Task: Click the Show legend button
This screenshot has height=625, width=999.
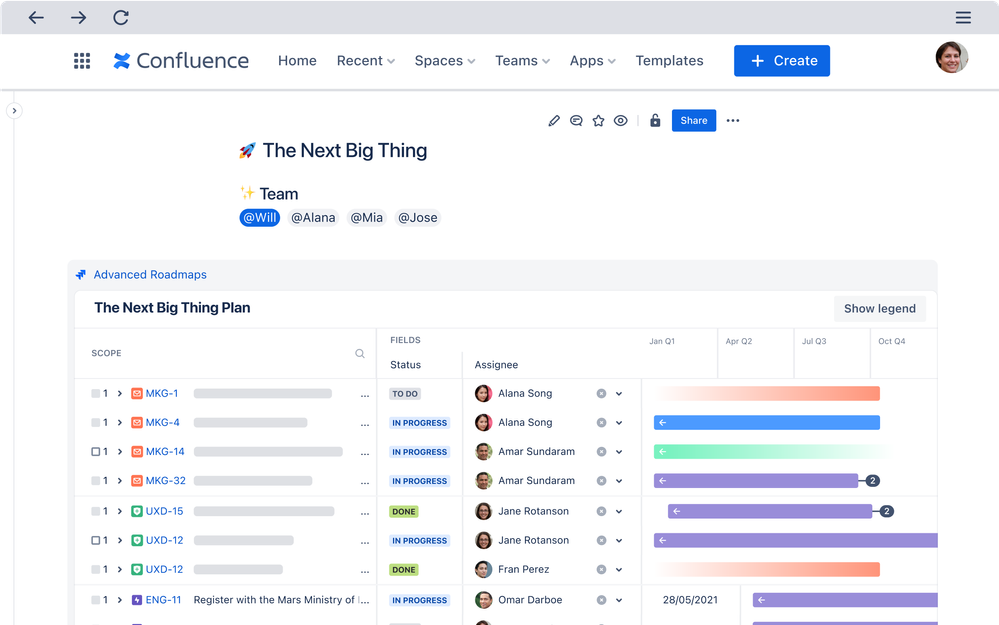Action: [880, 308]
